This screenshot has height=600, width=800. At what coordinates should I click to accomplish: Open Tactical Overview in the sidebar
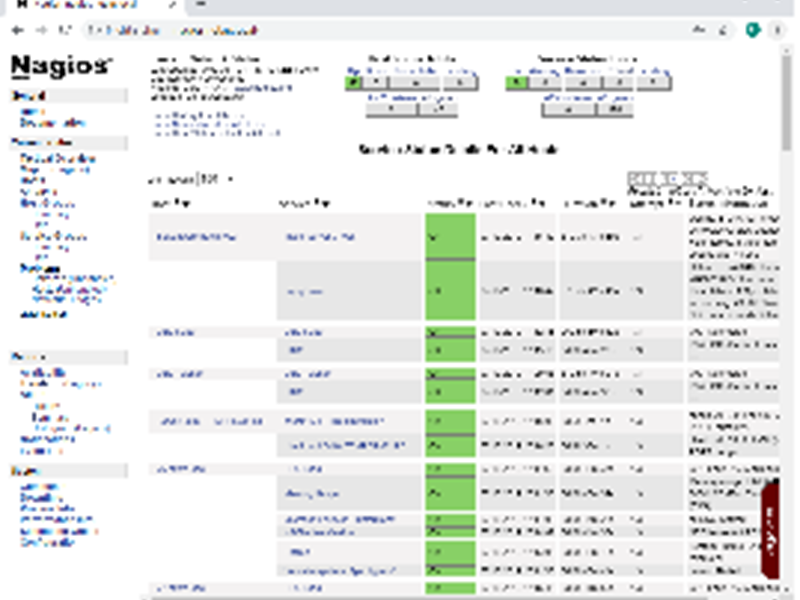[58, 159]
